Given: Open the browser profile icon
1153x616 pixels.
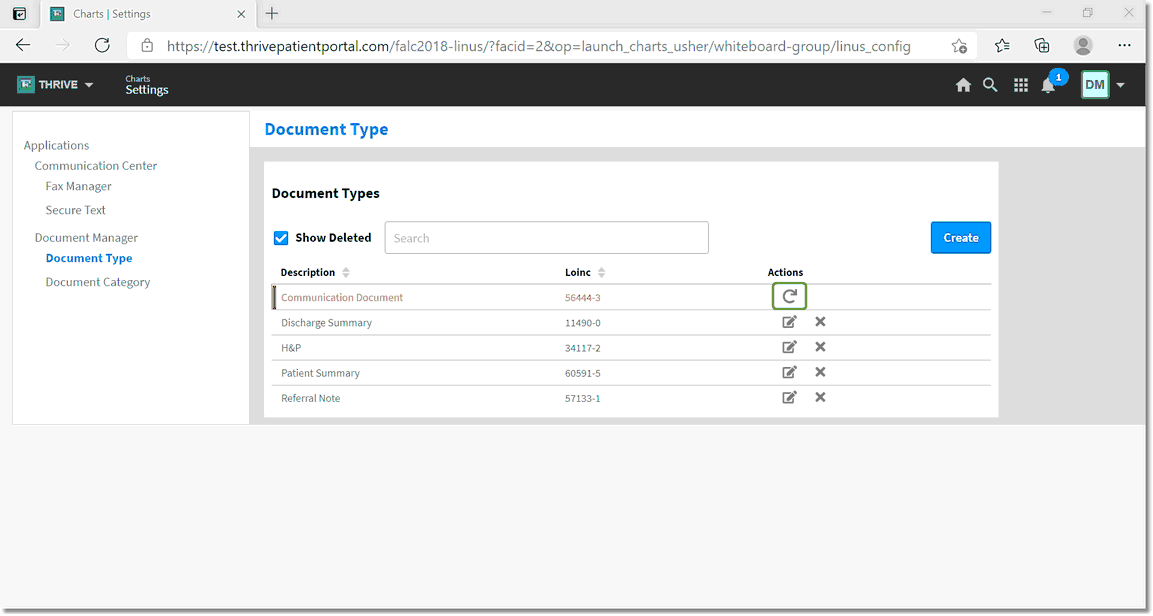Looking at the screenshot, I should pyautogui.click(x=1082, y=46).
